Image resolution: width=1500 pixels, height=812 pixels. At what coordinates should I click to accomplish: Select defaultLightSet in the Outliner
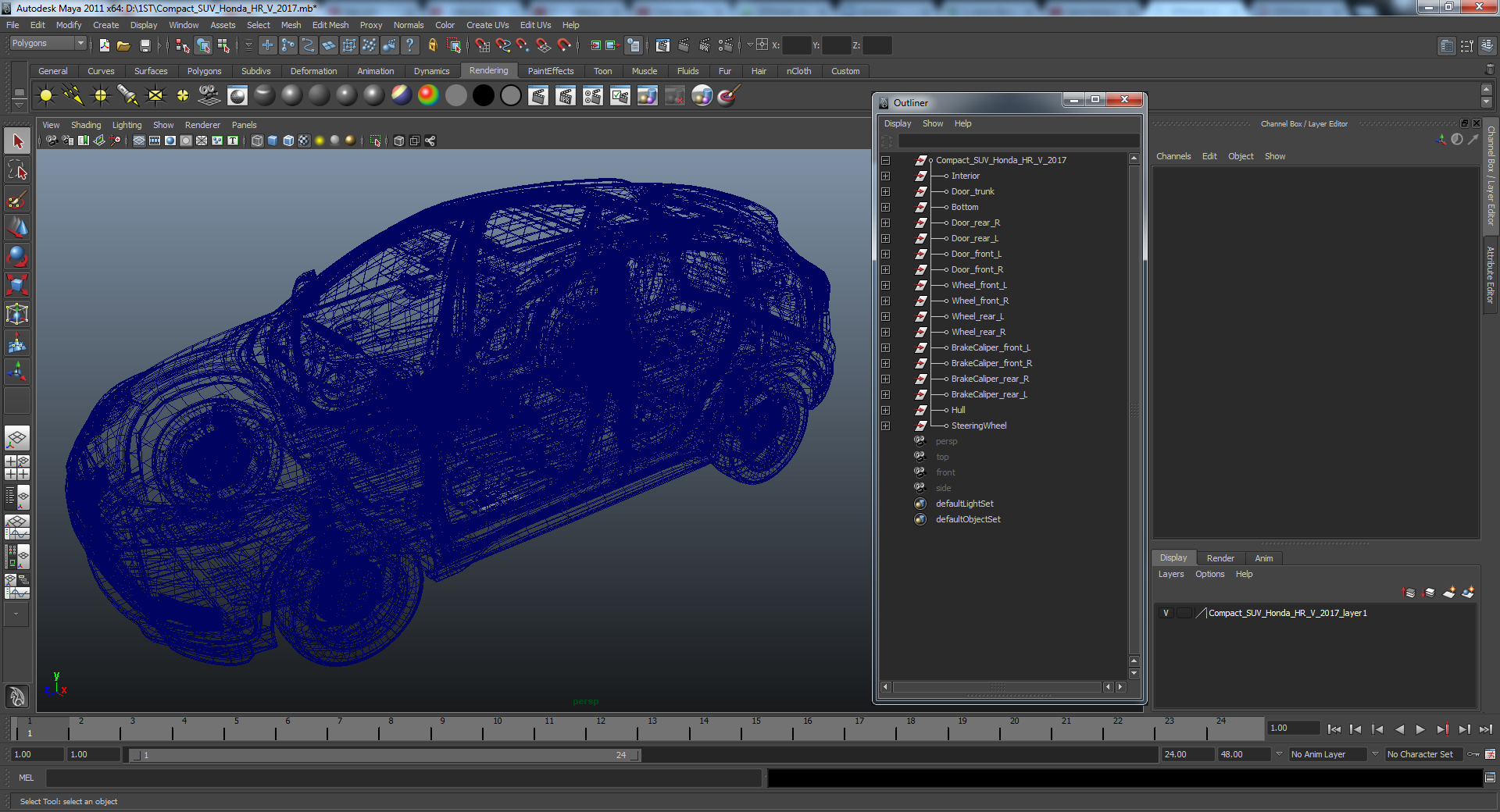(965, 504)
